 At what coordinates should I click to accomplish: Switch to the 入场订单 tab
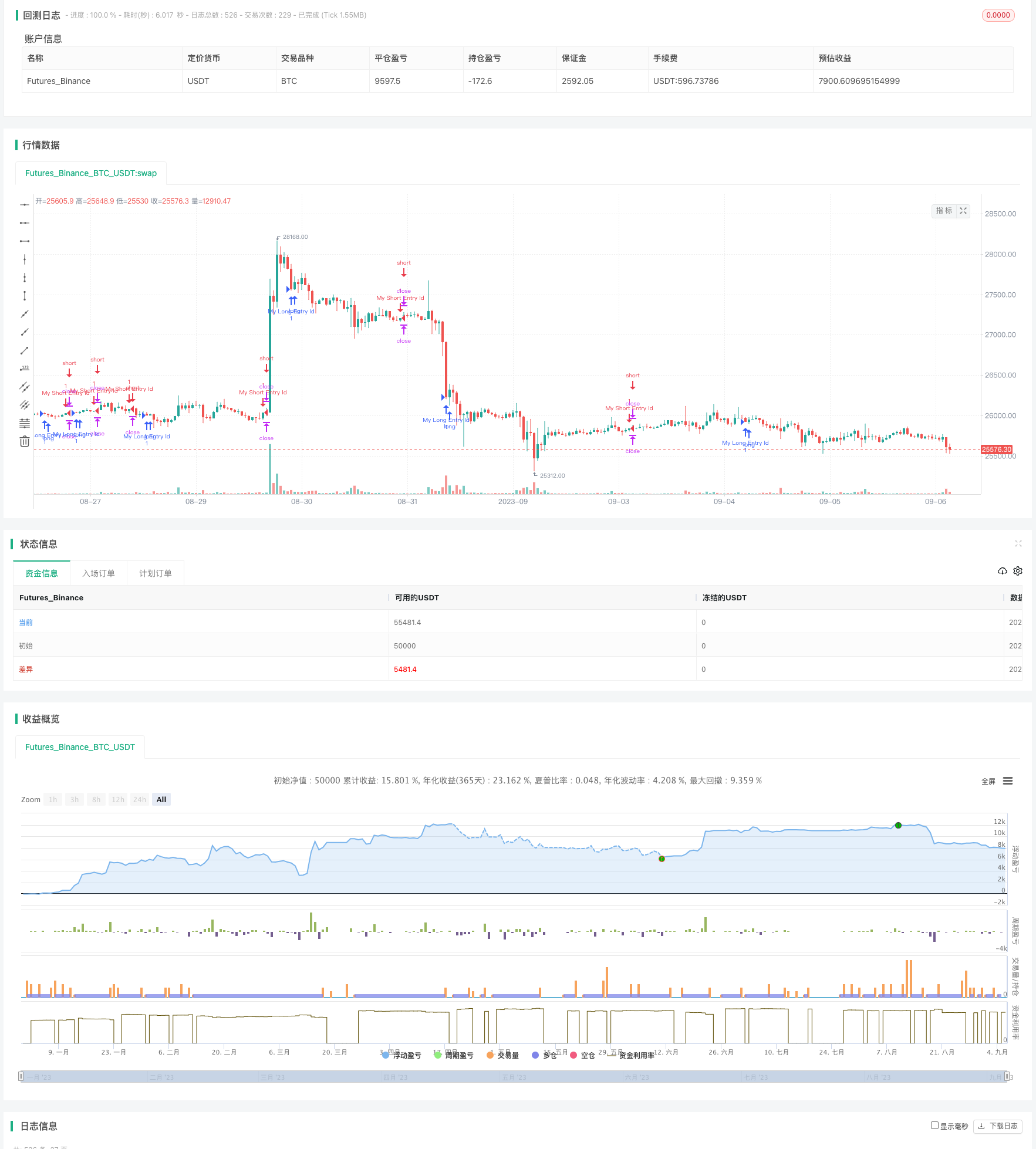pyautogui.click(x=99, y=573)
